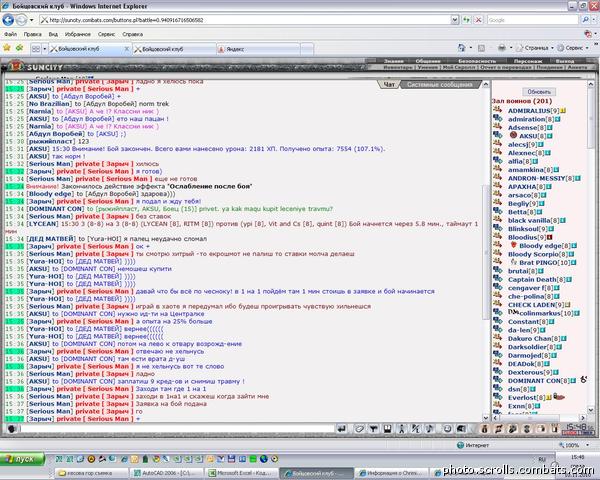Click the crossed-tools icon in chat toolbar

(x=416, y=429)
